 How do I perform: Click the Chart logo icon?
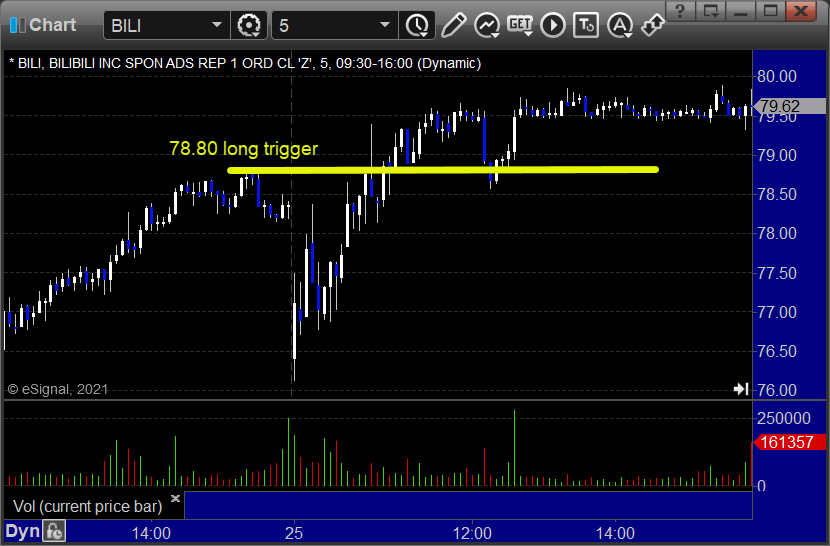17,25
